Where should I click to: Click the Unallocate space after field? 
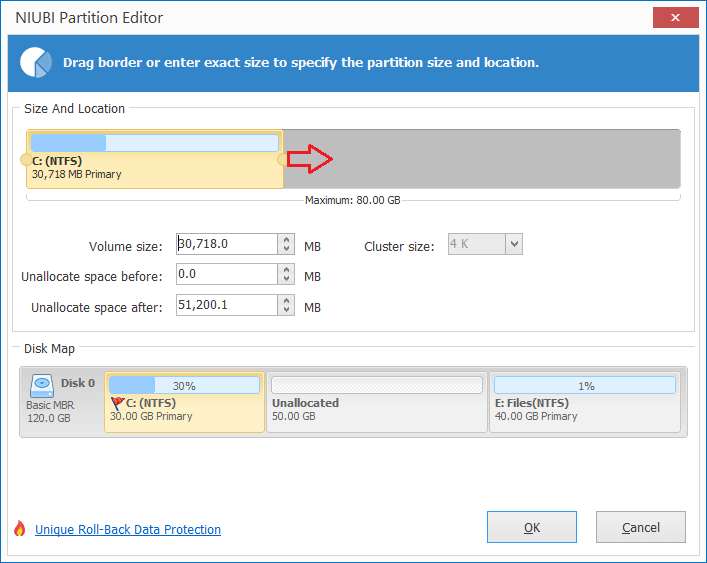pos(227,305)
